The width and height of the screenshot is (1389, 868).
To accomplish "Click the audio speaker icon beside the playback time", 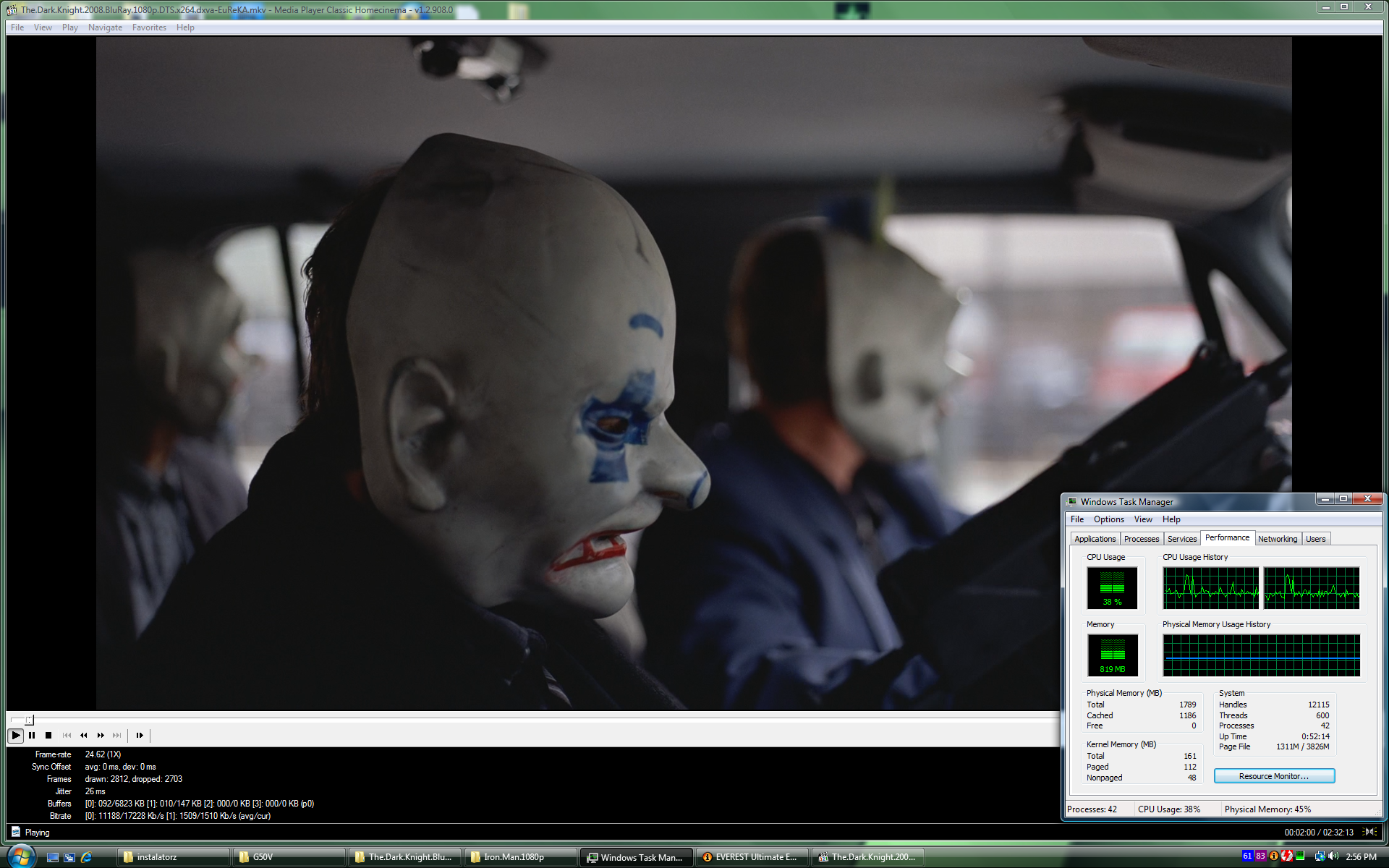I will [1369, 832].
